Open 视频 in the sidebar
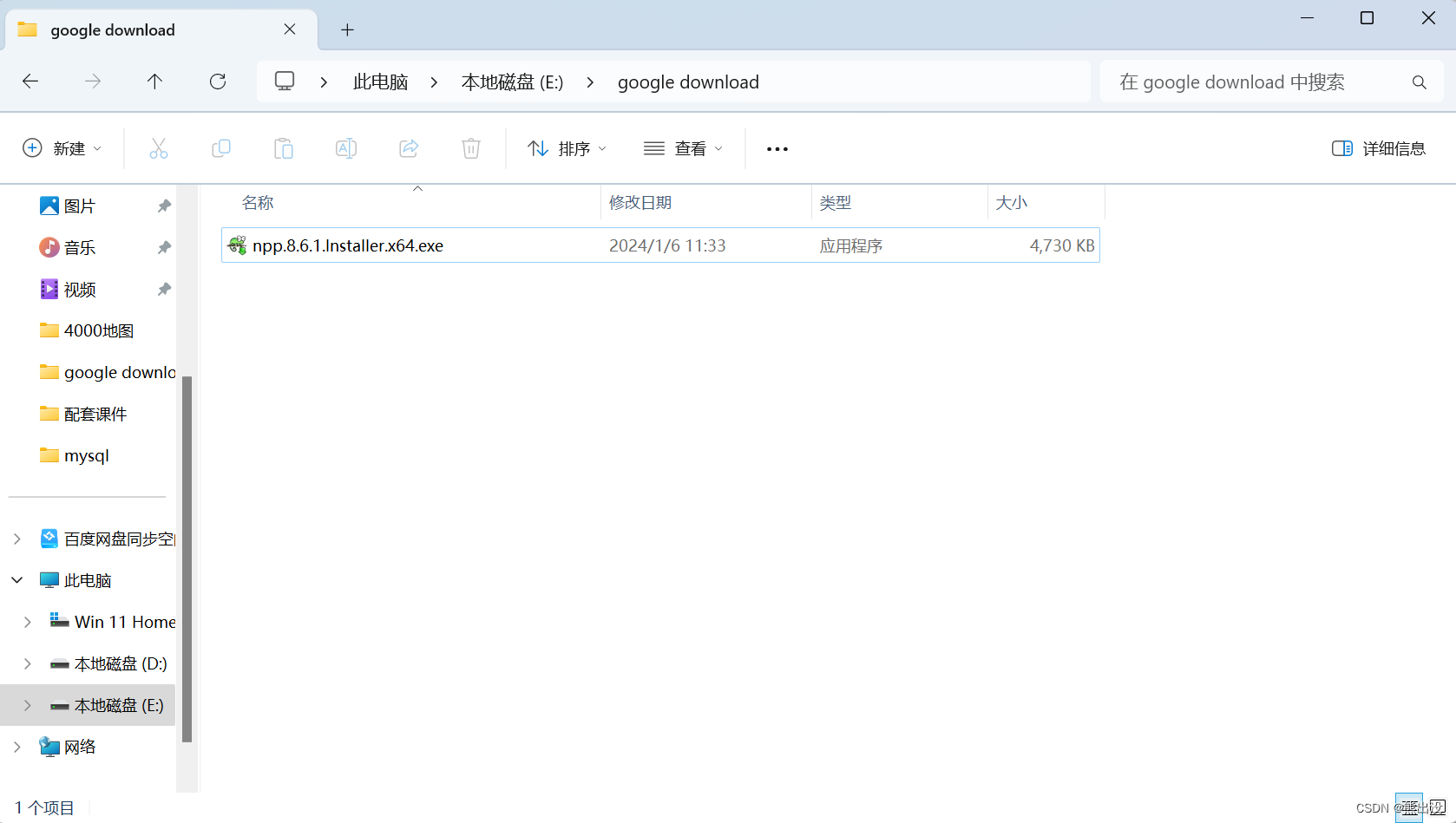Screen dimensions: 1456x823 [80, 289]
